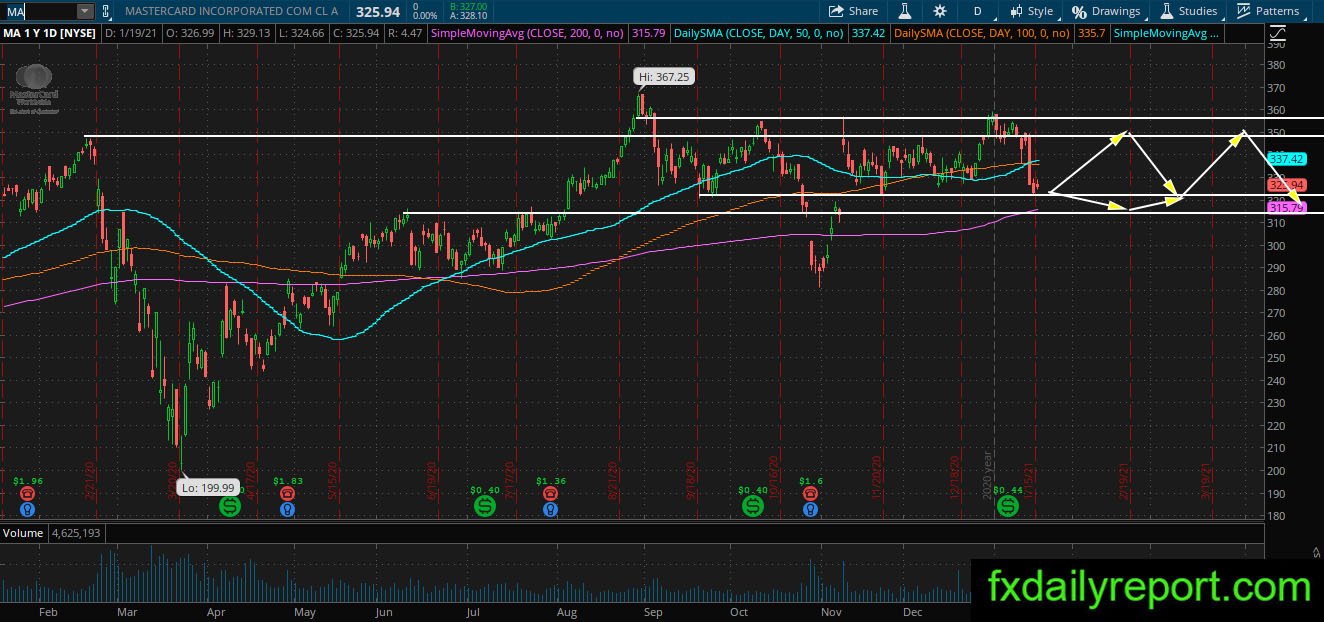Open the symbol selector dropdown arrow
The height and width of the screenshot is (622, 1324).
pos(85,11)
